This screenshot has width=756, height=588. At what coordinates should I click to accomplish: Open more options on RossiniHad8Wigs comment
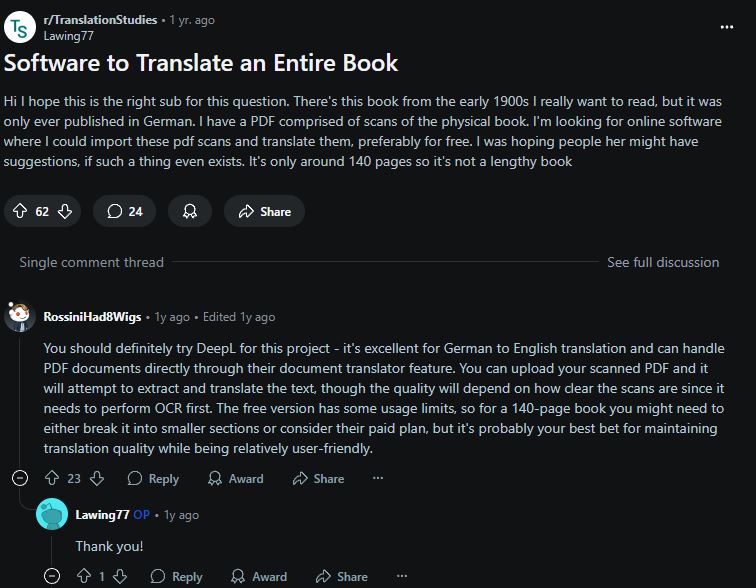(x=378, y=478)
